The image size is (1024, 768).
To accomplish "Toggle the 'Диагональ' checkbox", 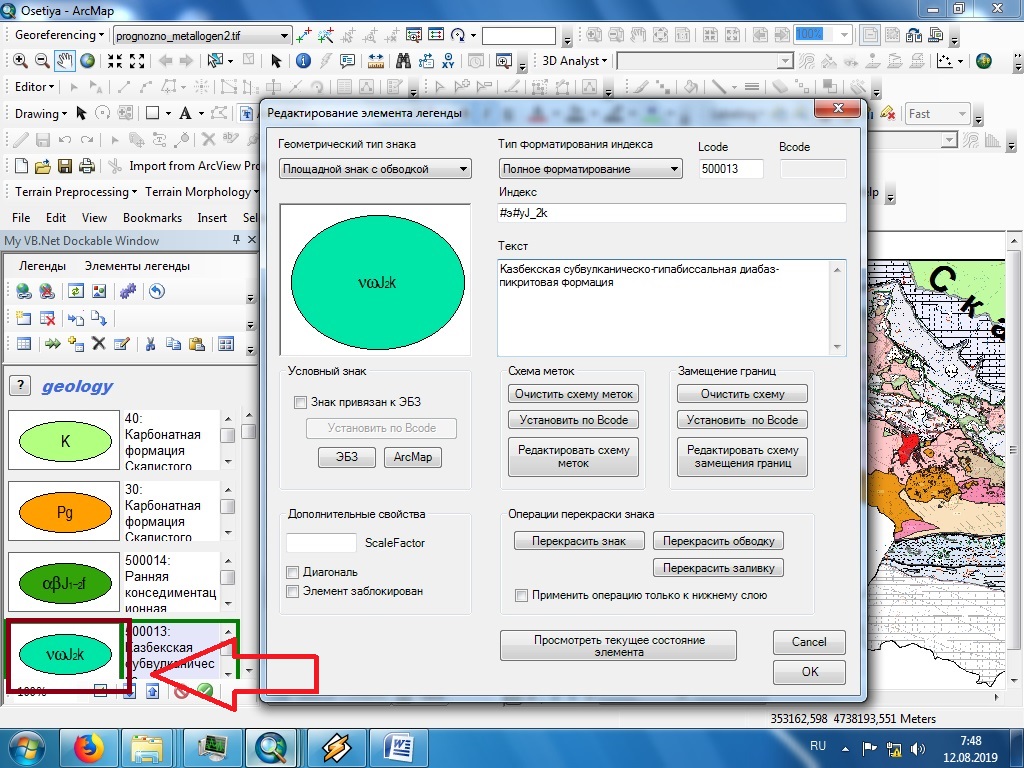I will [292, 573].
